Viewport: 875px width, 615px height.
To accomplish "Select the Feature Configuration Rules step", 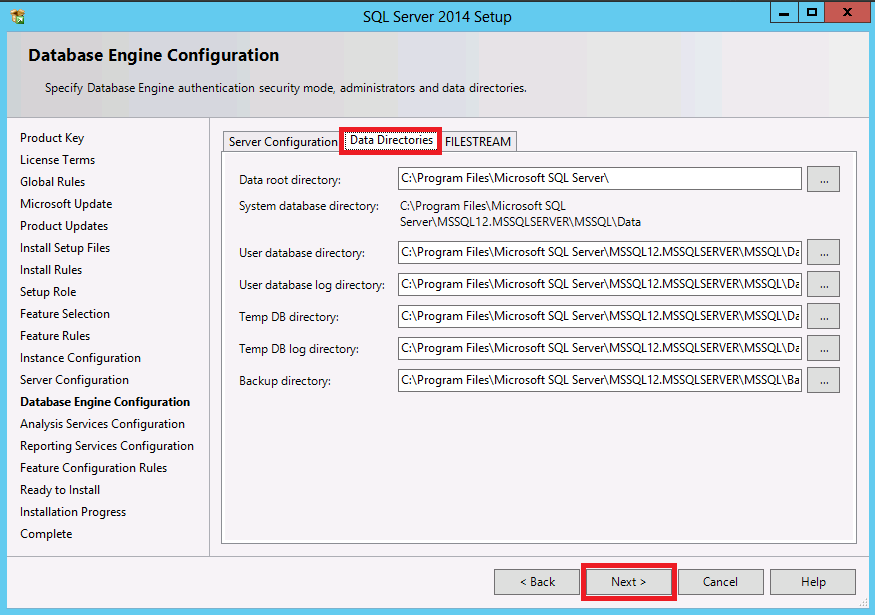I will 93,468.
